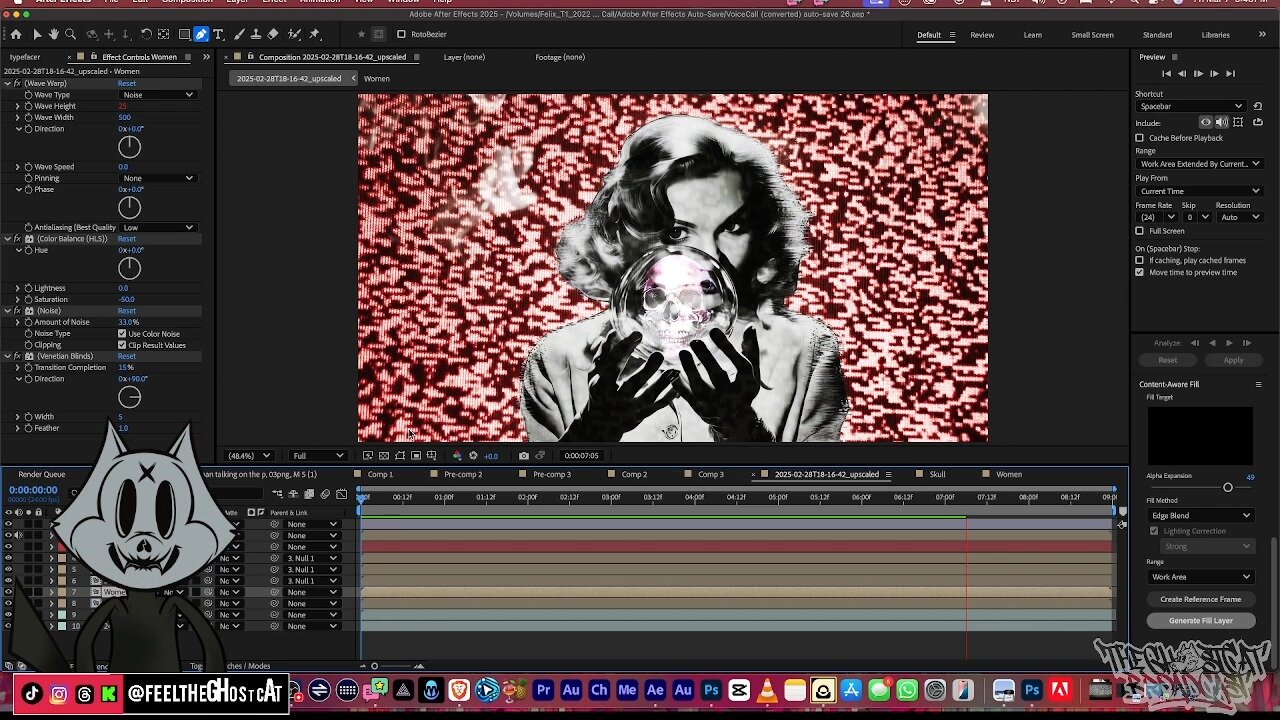
Task: Select the Hand tool
Action: click(x=53, y=34)
